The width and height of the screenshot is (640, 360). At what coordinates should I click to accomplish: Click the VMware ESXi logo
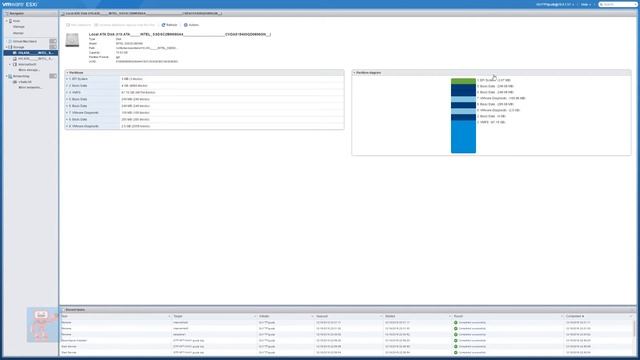point(20,4)
